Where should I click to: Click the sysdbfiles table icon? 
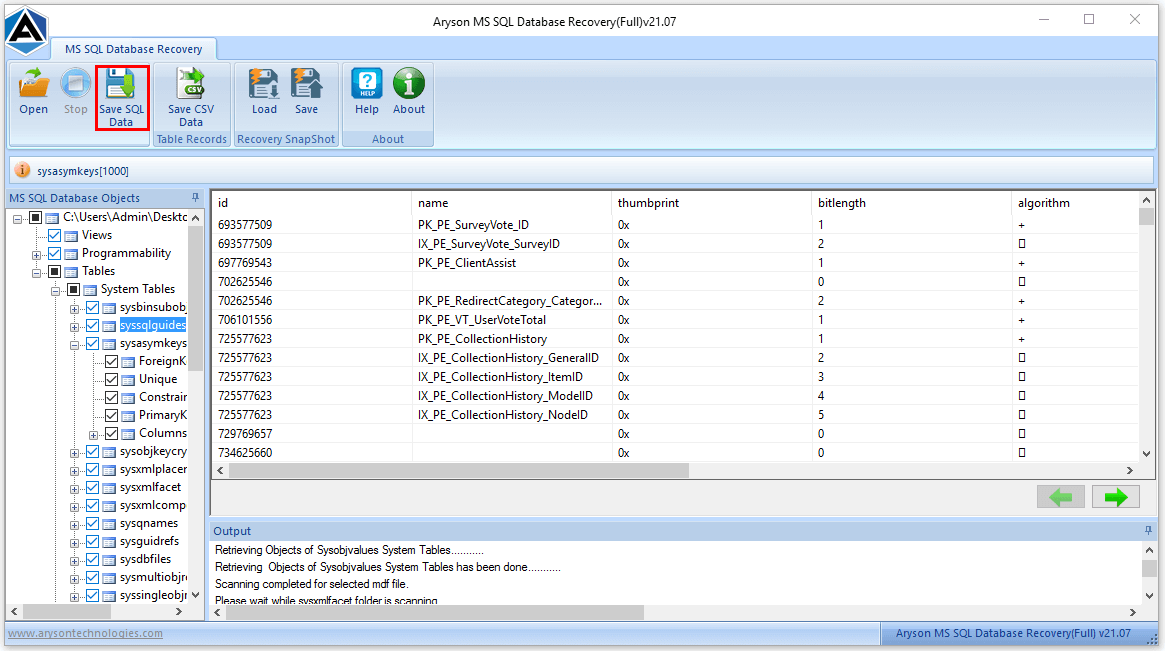point(109,560)
